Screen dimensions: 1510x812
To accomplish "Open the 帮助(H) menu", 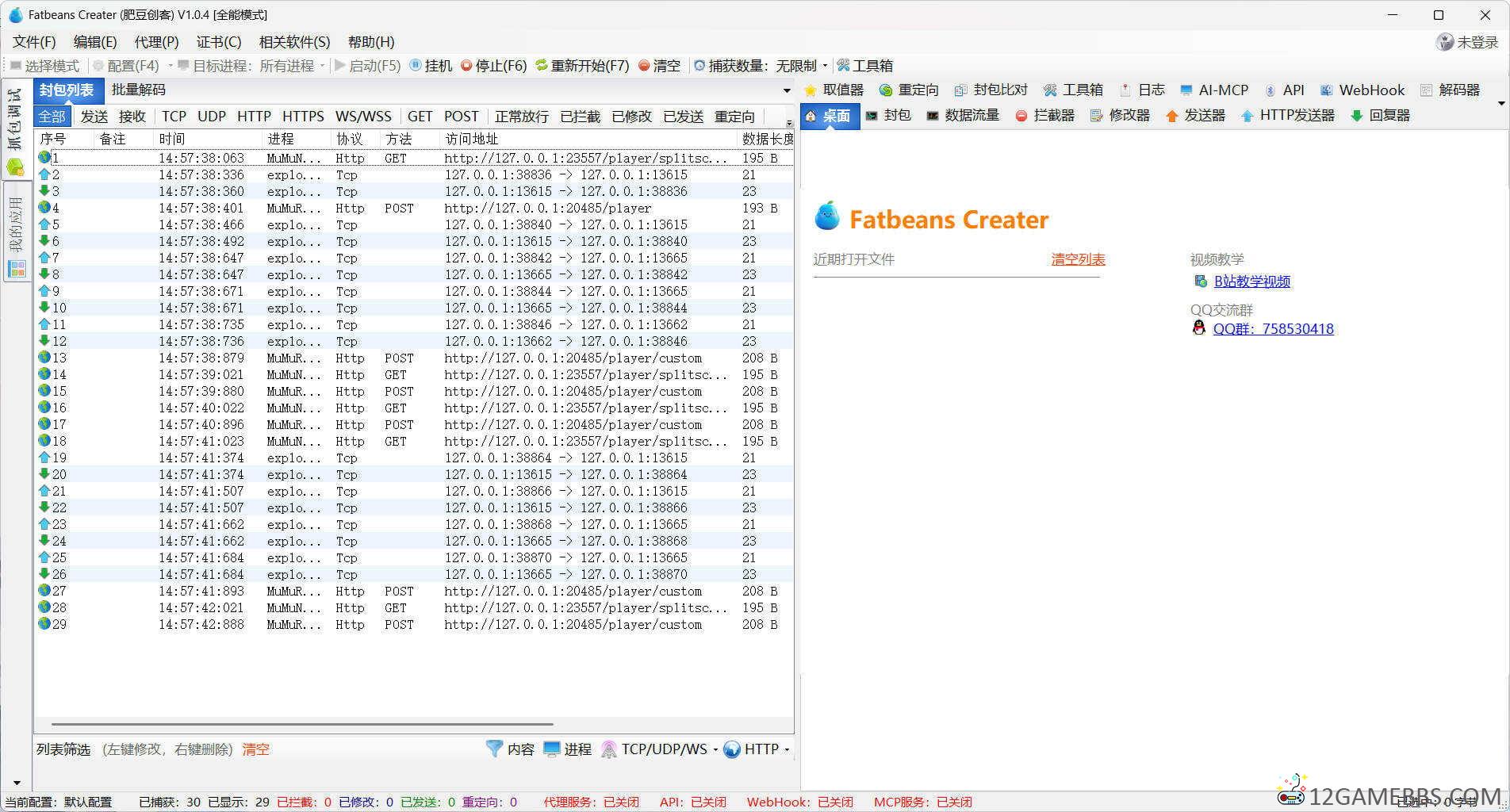I will point(371,42).
